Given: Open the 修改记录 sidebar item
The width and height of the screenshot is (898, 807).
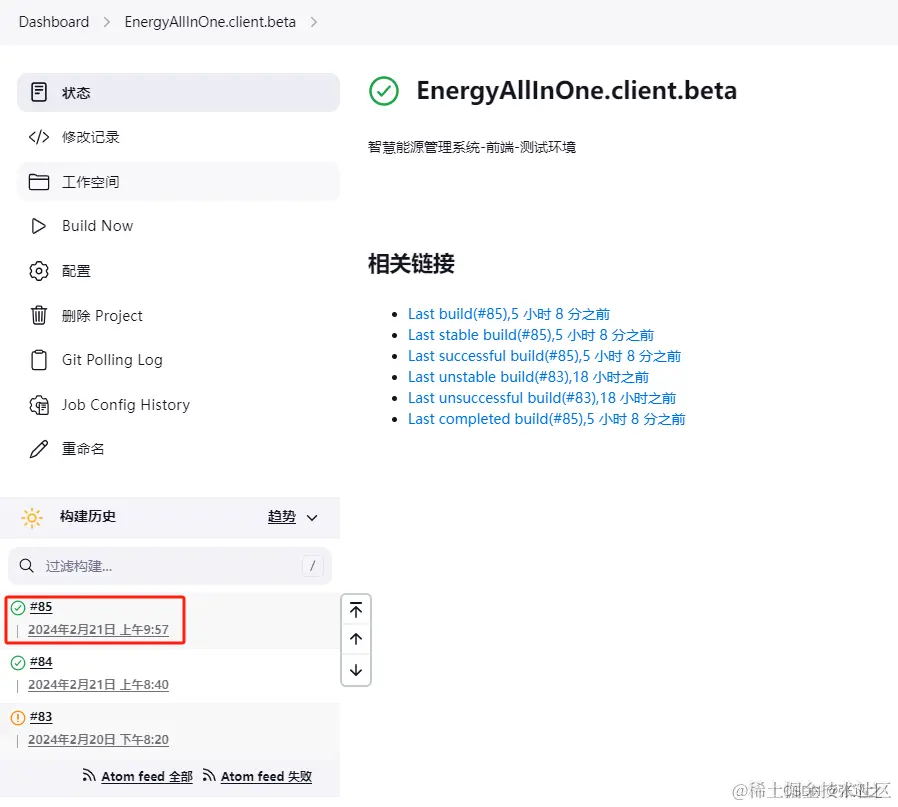Looking at the screenshot, I should [178, 137].
